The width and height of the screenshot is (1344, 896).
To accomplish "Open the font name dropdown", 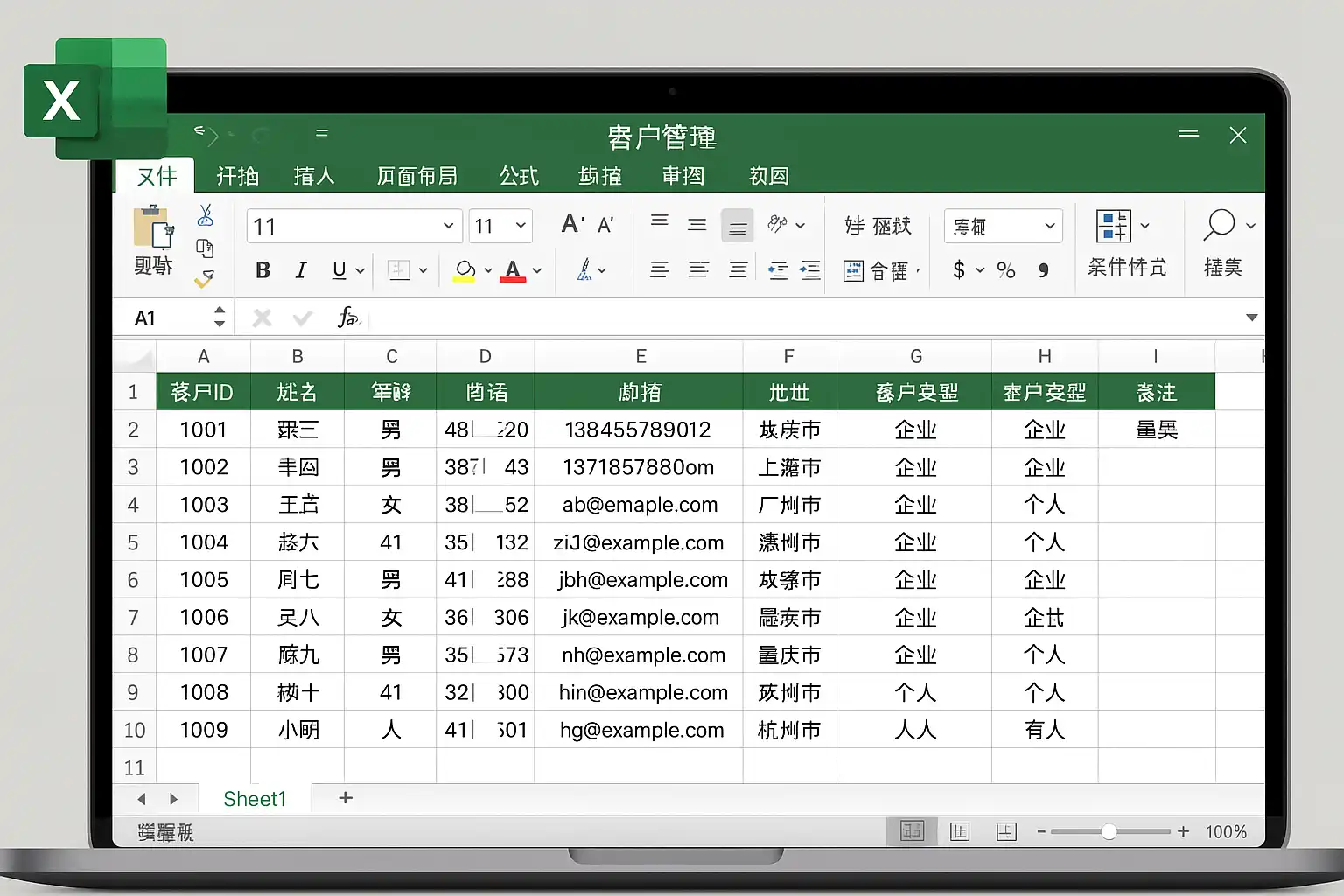I will tap(448, 226).
